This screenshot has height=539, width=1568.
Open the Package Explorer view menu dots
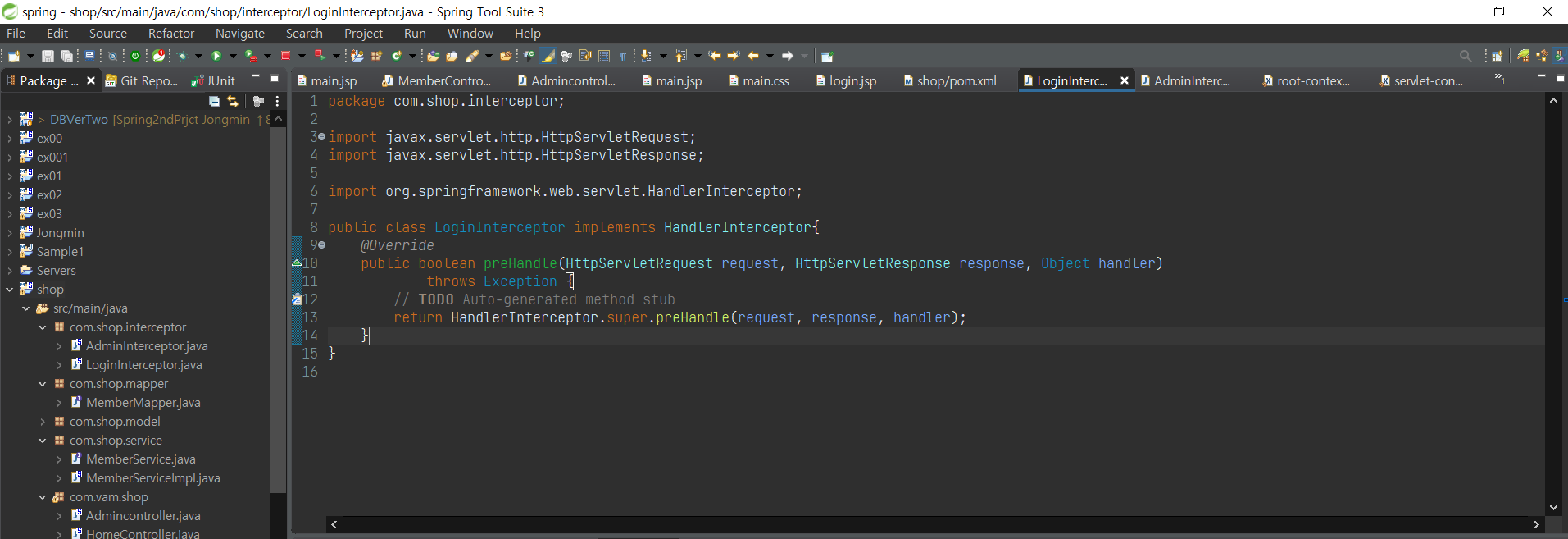pos(278,101)
